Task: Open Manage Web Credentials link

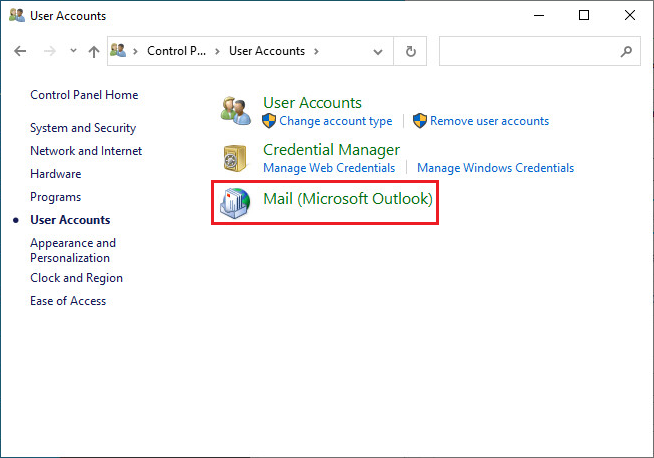Action: tap(329, 168)
